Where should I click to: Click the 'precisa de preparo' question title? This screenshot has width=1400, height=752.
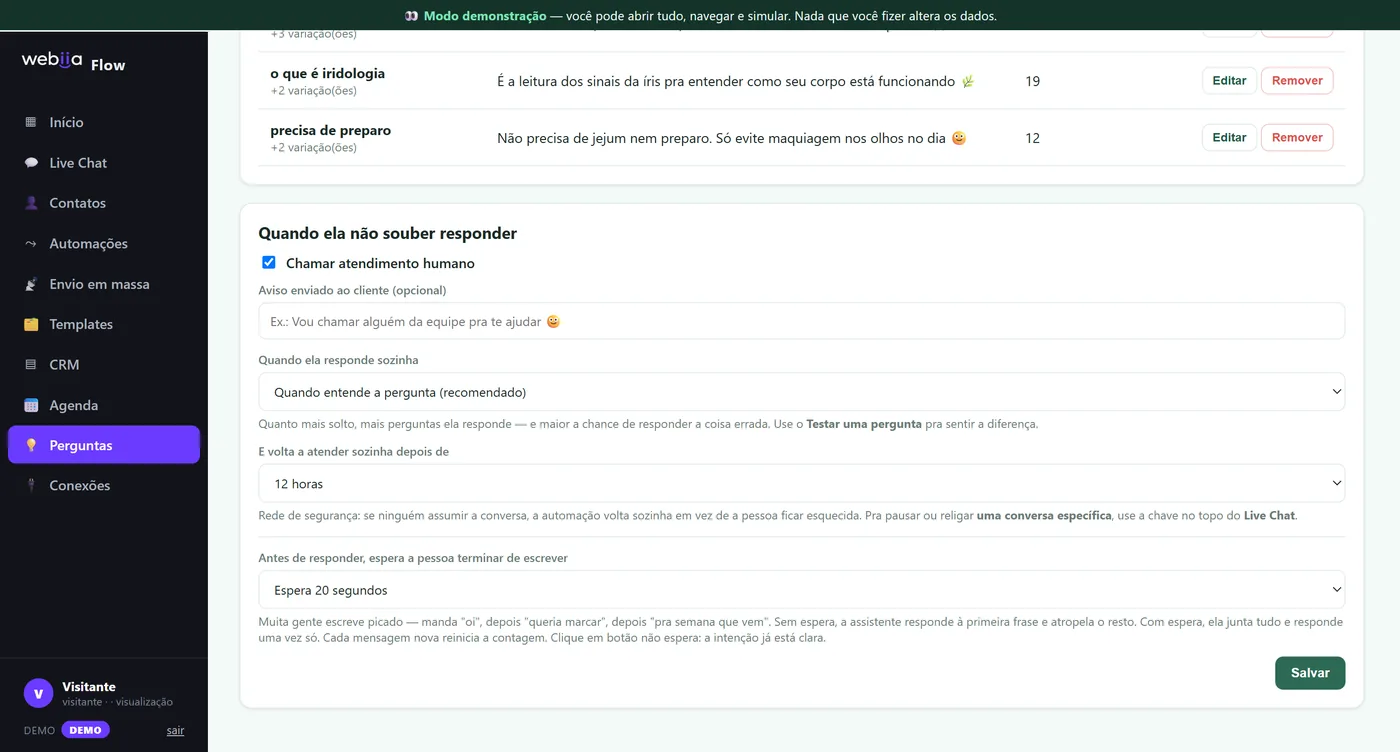pos(330,130)
